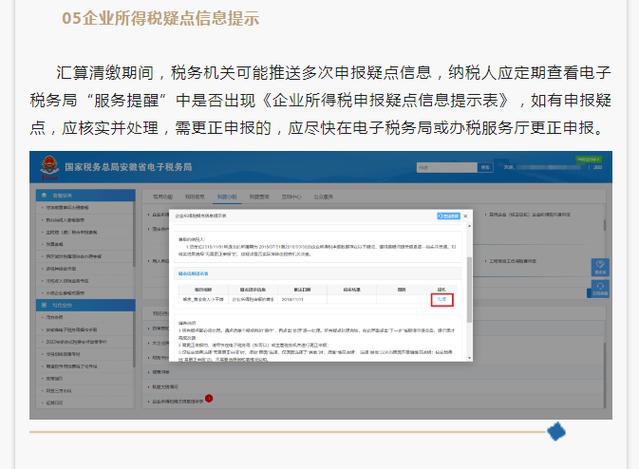Open the 处理 link in the table row
The width and height of the screenshot is (639, 469).
[442, 299]
